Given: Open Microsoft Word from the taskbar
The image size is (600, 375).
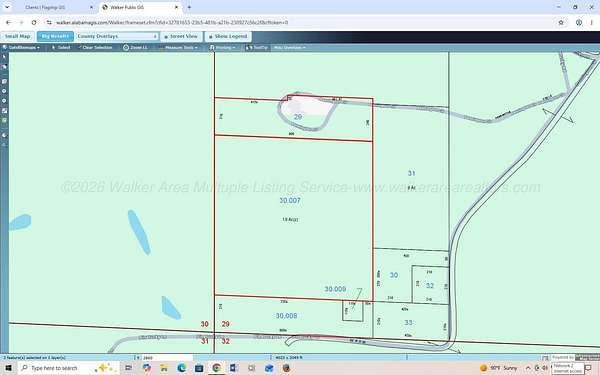Looking at the screenshot, I should coord(233,368).
